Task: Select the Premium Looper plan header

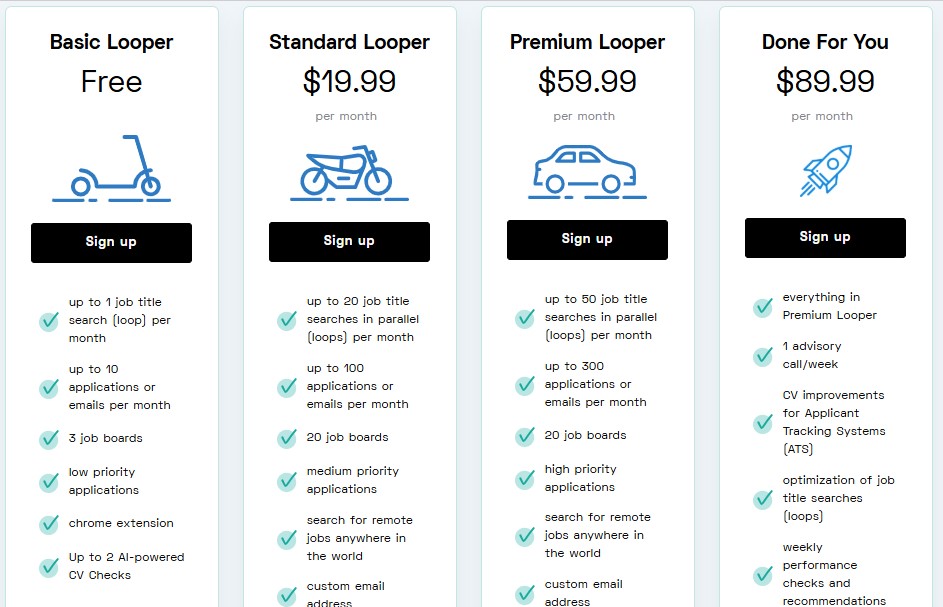Action: (586, 42)
